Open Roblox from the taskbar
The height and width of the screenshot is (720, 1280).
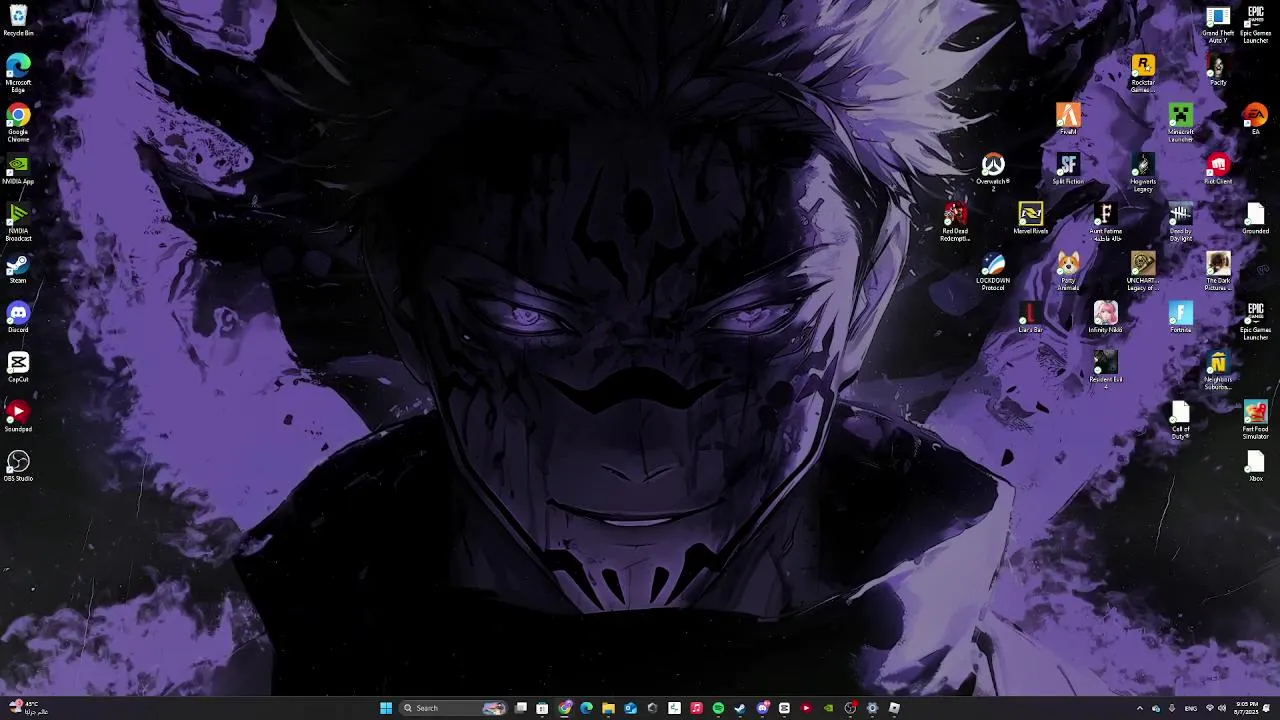point(894,708)
